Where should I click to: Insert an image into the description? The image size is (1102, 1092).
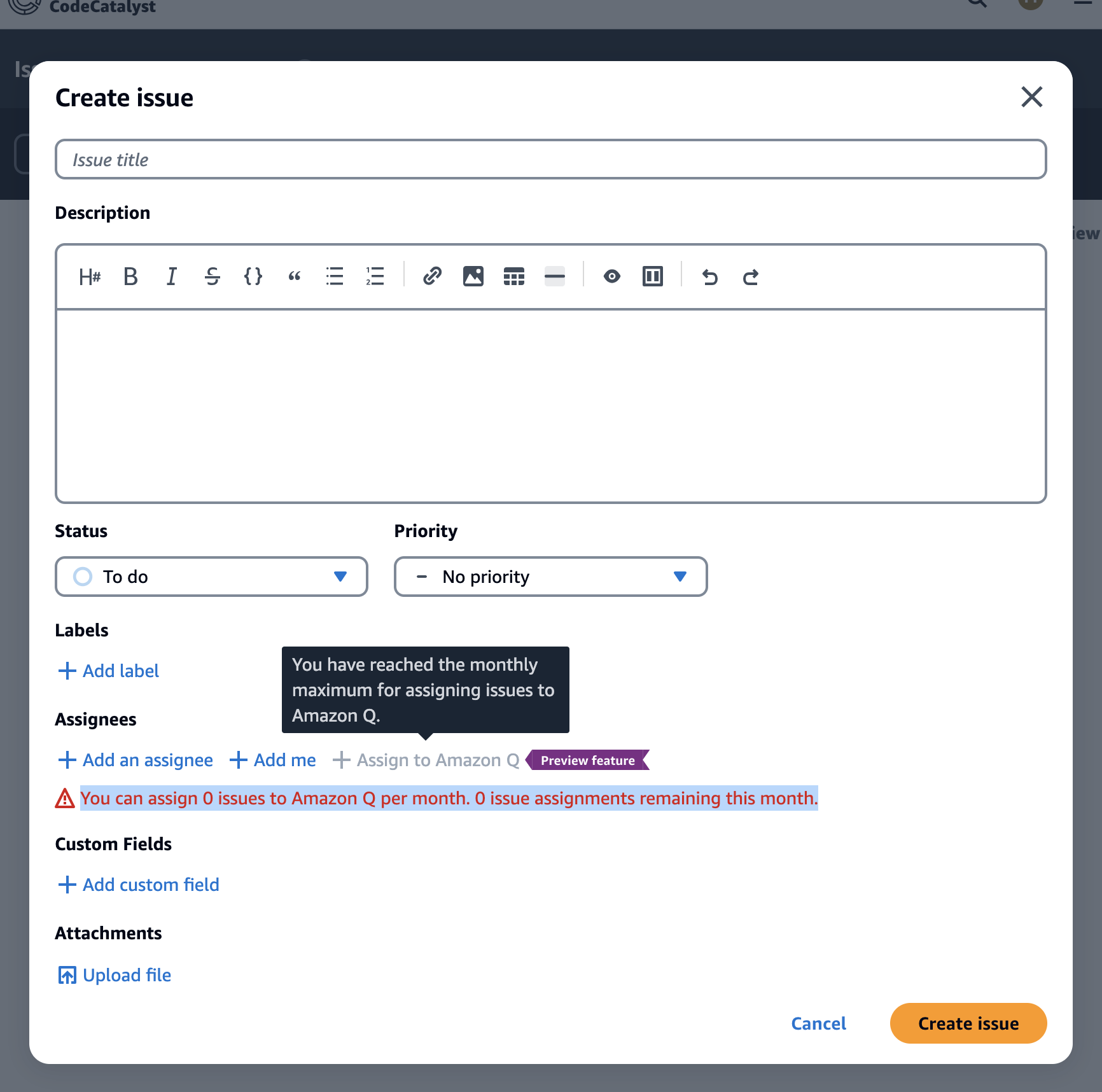473,276
